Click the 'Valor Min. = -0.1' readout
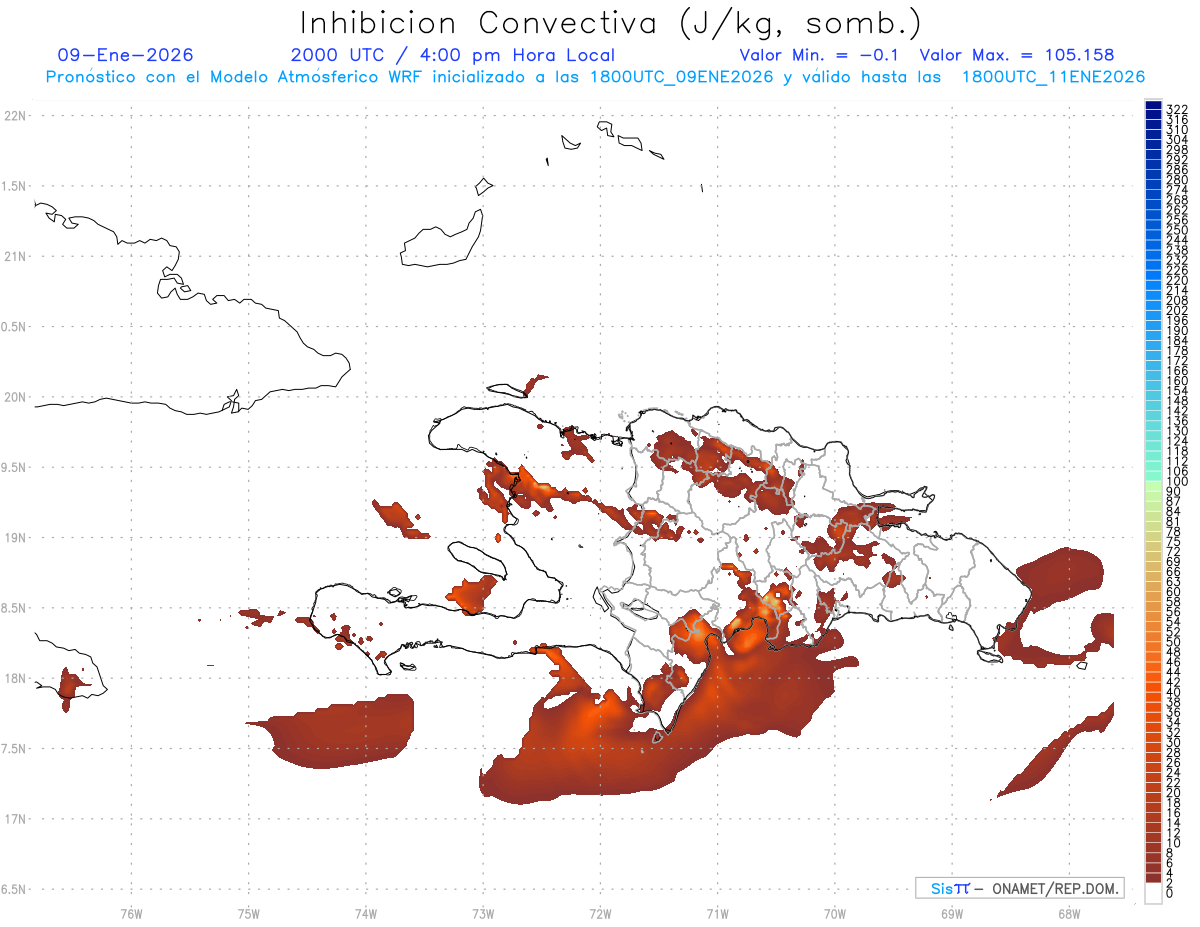This screenshot has width=1200, height=927. point(819,55)
